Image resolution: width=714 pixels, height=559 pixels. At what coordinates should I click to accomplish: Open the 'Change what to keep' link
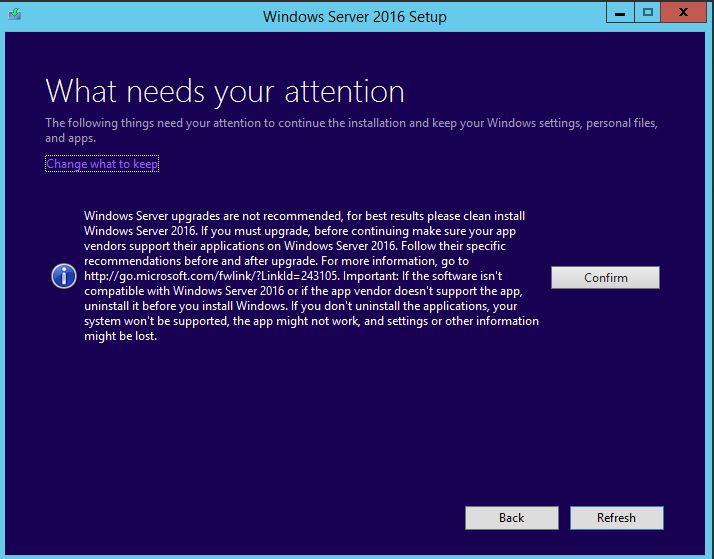click(x=102, y=164)
